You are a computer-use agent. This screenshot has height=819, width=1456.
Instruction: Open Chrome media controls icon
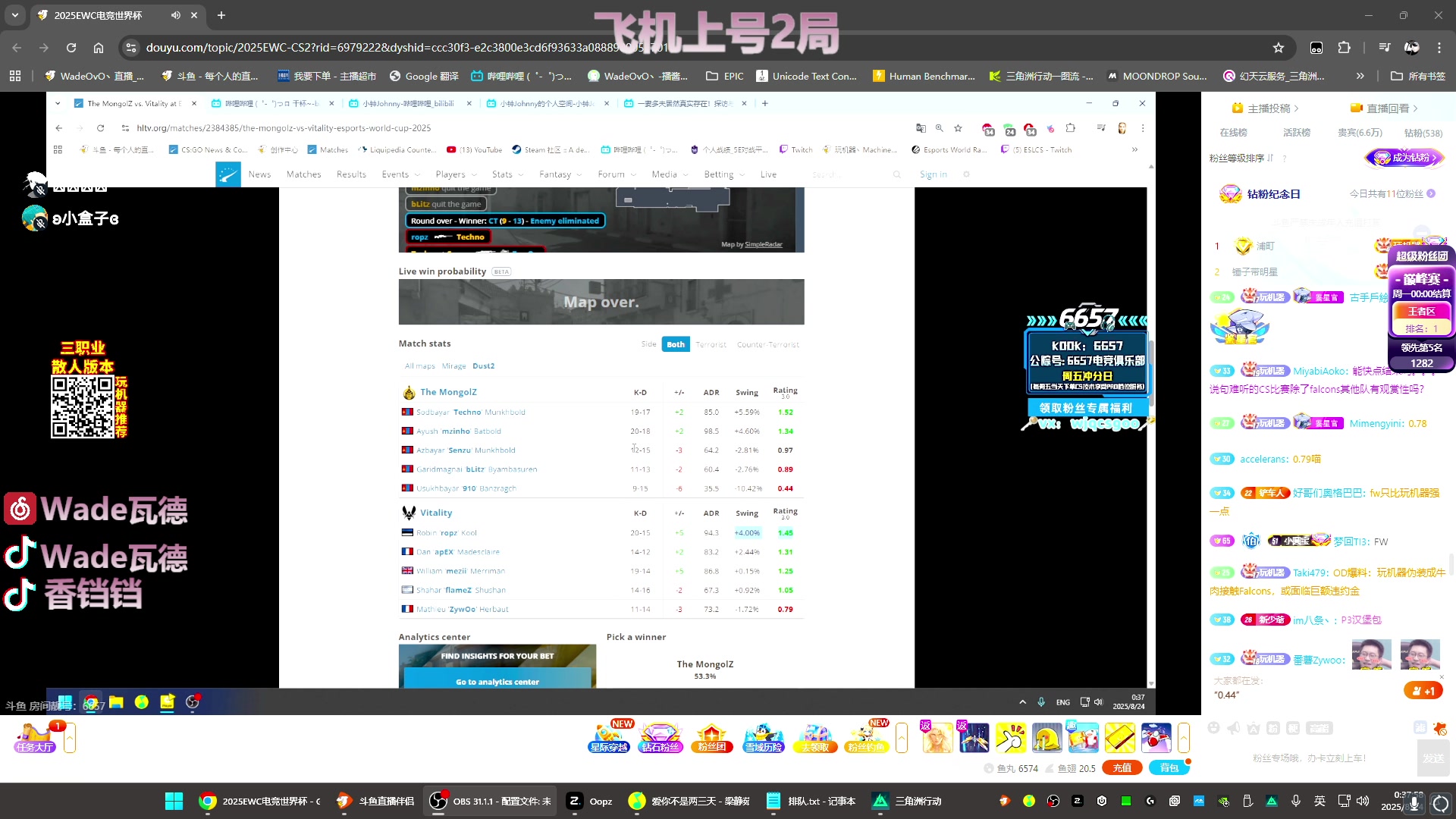tap(1385, 48)
